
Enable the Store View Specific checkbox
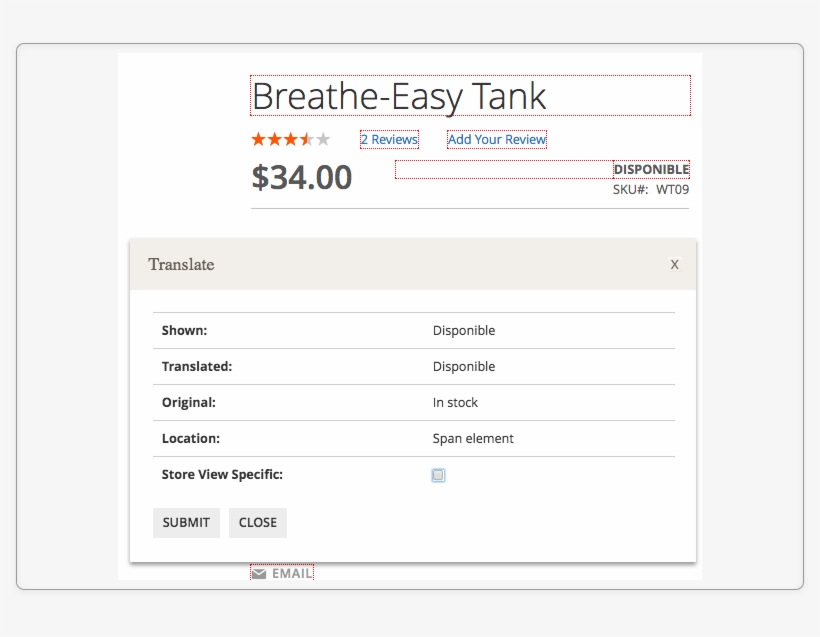click(x=438, y=474)
